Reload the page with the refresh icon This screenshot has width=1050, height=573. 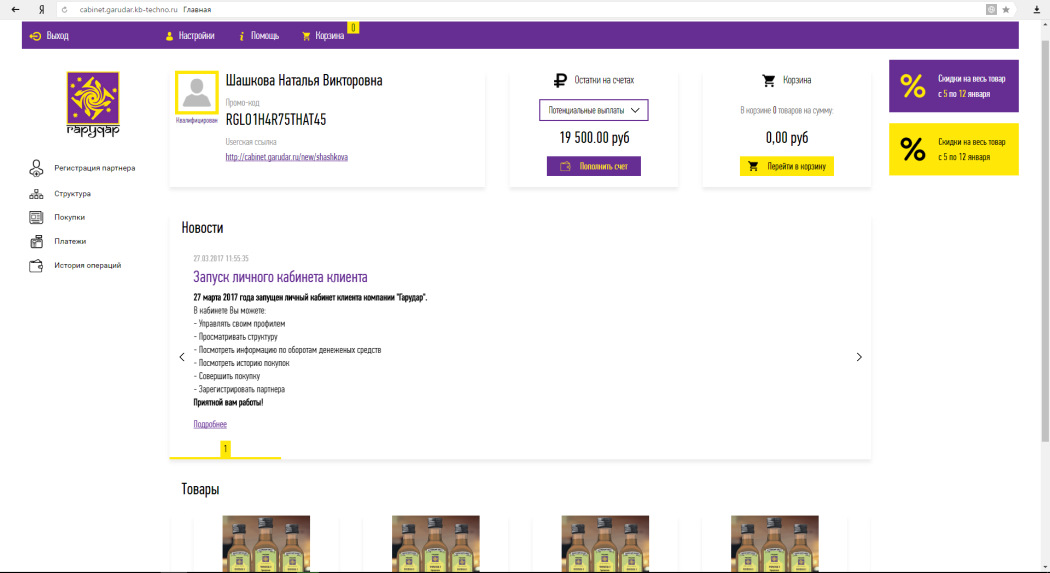64,9
